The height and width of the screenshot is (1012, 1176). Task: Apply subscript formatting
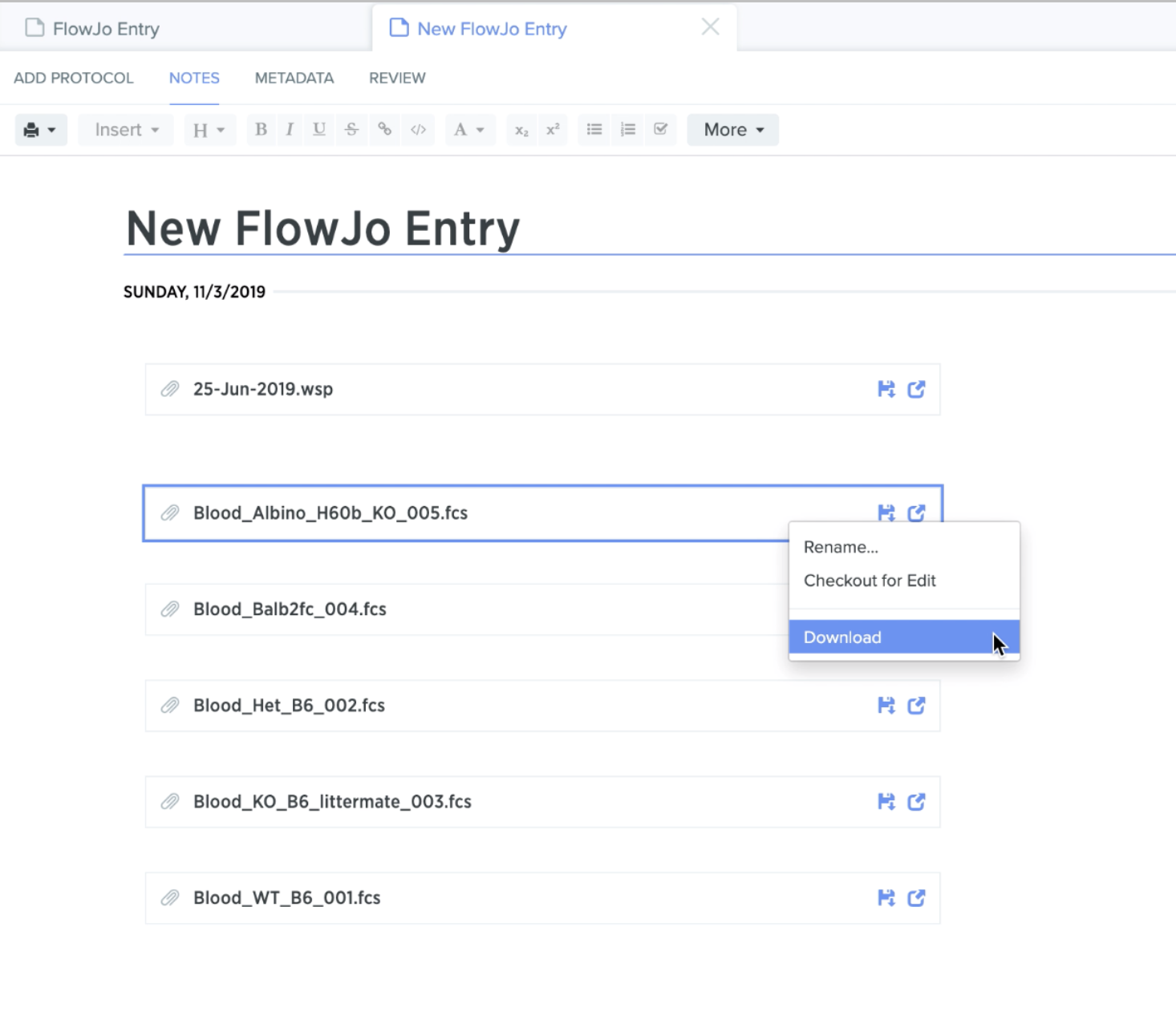coord(521,130)
